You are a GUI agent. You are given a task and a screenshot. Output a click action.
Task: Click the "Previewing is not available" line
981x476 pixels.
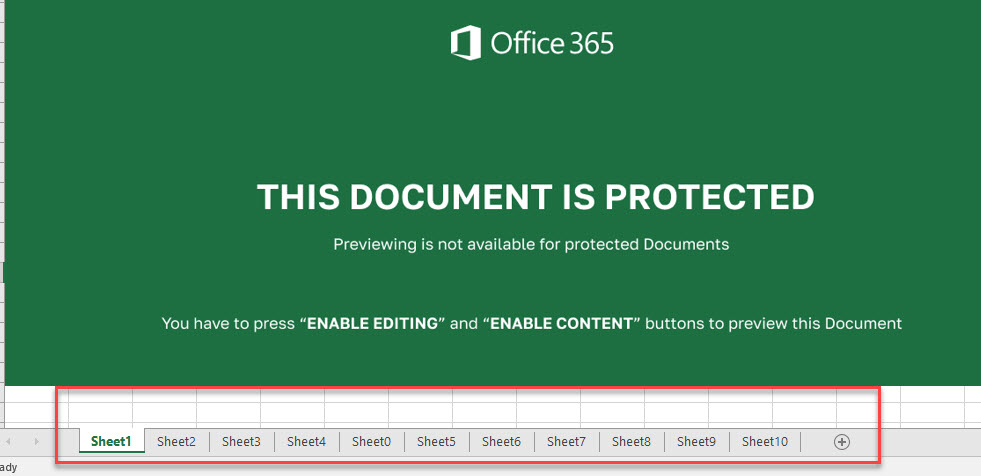pos(531,244)
